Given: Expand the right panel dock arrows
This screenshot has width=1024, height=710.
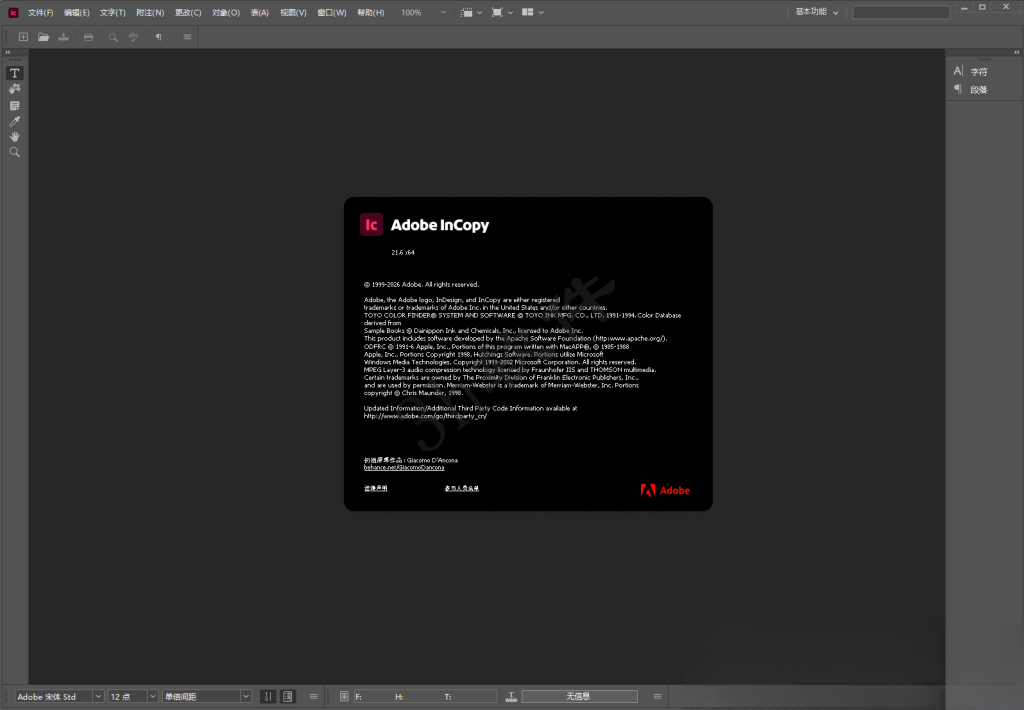Looking at the screenshot, I should 1016,52.
